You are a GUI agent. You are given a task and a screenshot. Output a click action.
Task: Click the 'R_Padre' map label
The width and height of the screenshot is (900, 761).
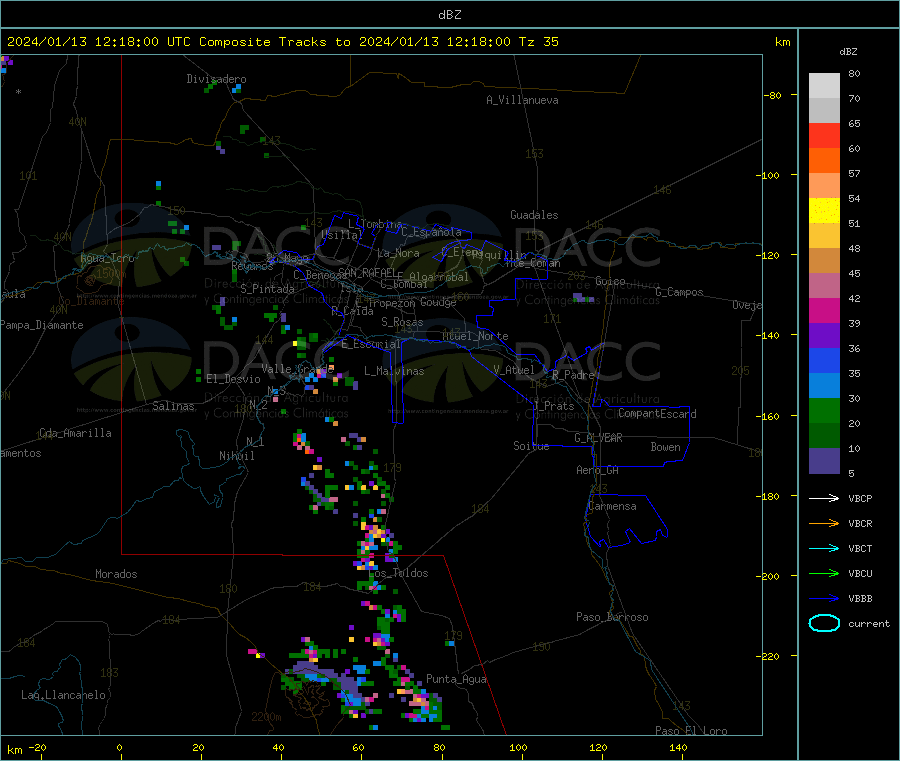point(573,375)
